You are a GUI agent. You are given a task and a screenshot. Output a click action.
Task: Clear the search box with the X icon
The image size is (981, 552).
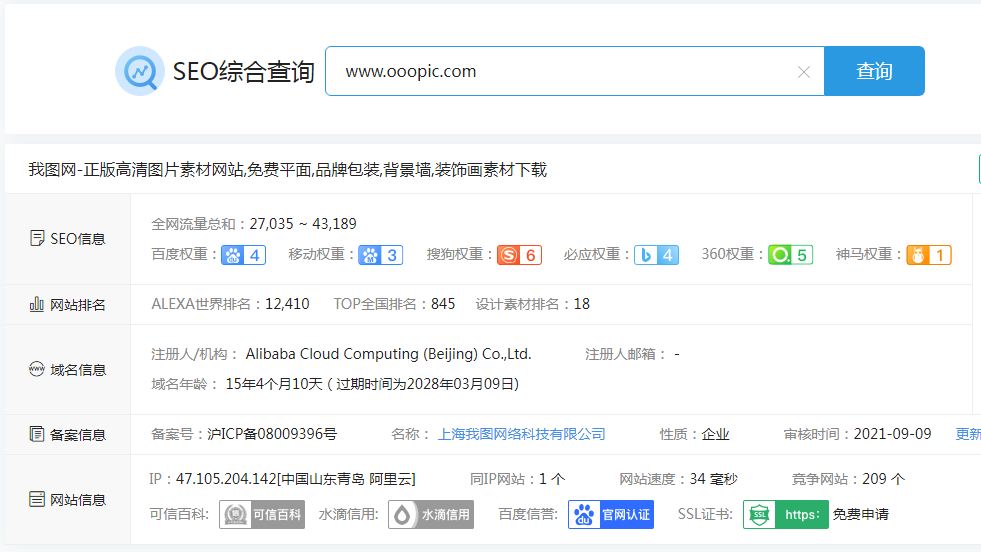[x=804, y=72]
